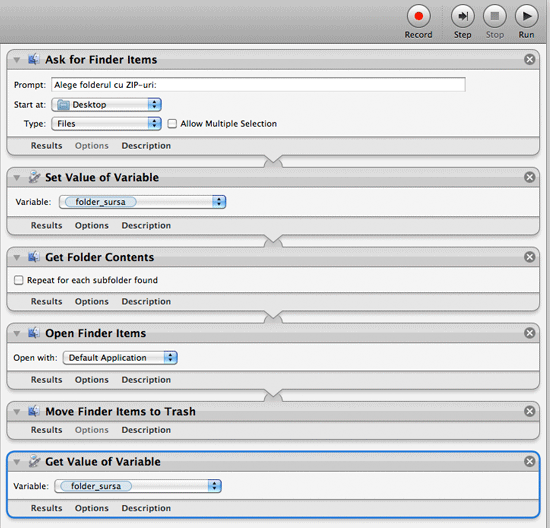This screenshot has height=528, width=550.
Task: Click the Stop workflow button
Action: coord(495,16)
